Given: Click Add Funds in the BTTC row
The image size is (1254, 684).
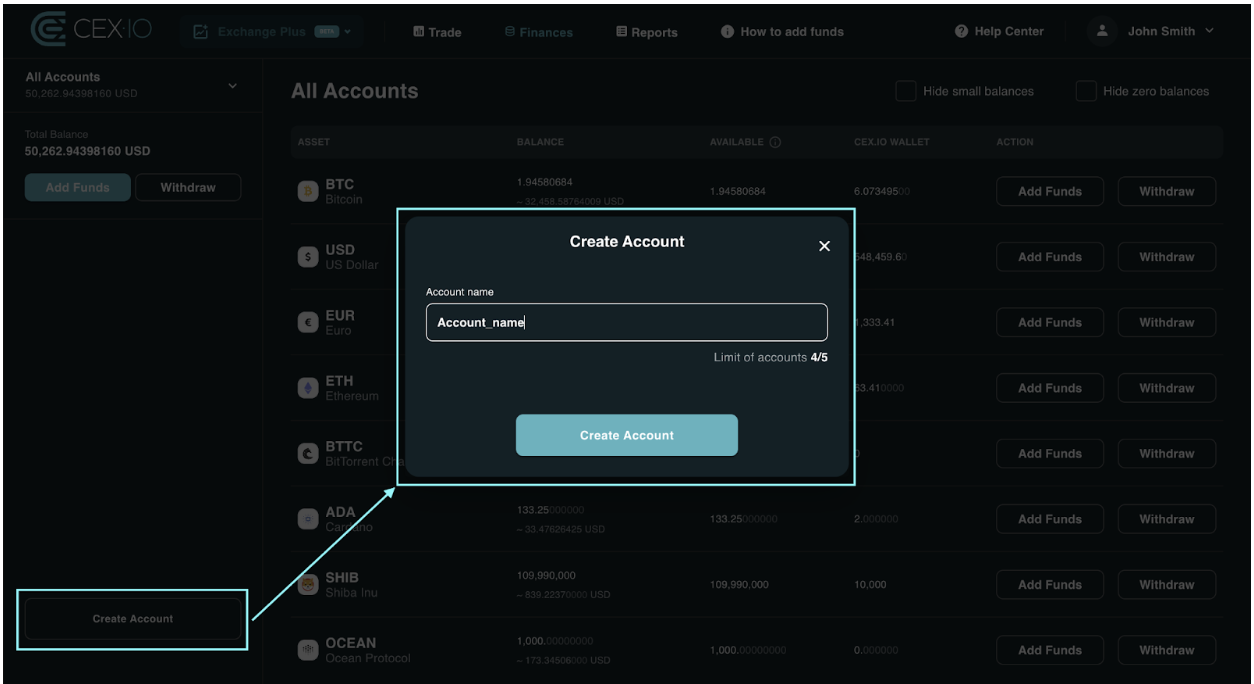Looking at the screenshot, I should click(x=1050, y=453).
